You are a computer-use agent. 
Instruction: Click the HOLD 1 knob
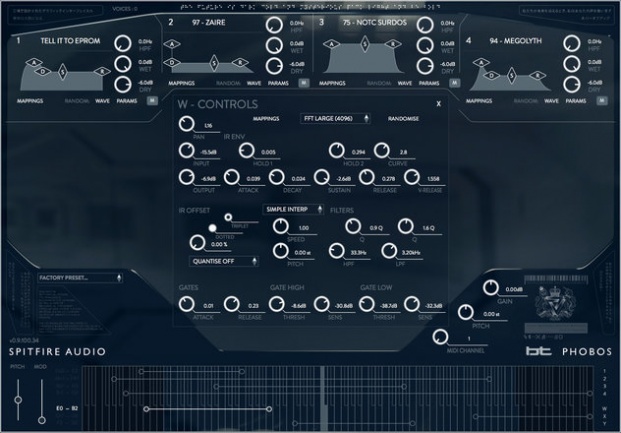point(246,151)
